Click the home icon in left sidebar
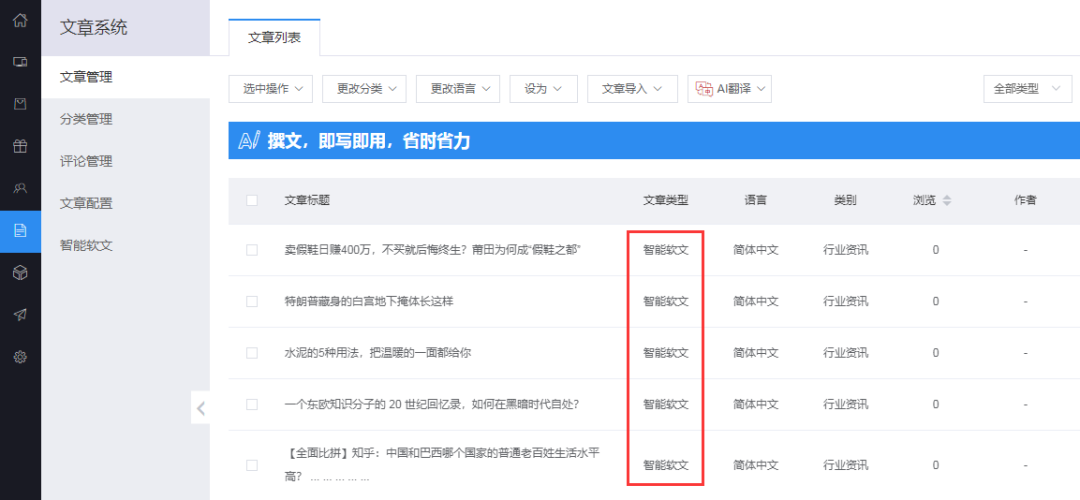Viewport: 1080px width, 500px height. point(20,19)
